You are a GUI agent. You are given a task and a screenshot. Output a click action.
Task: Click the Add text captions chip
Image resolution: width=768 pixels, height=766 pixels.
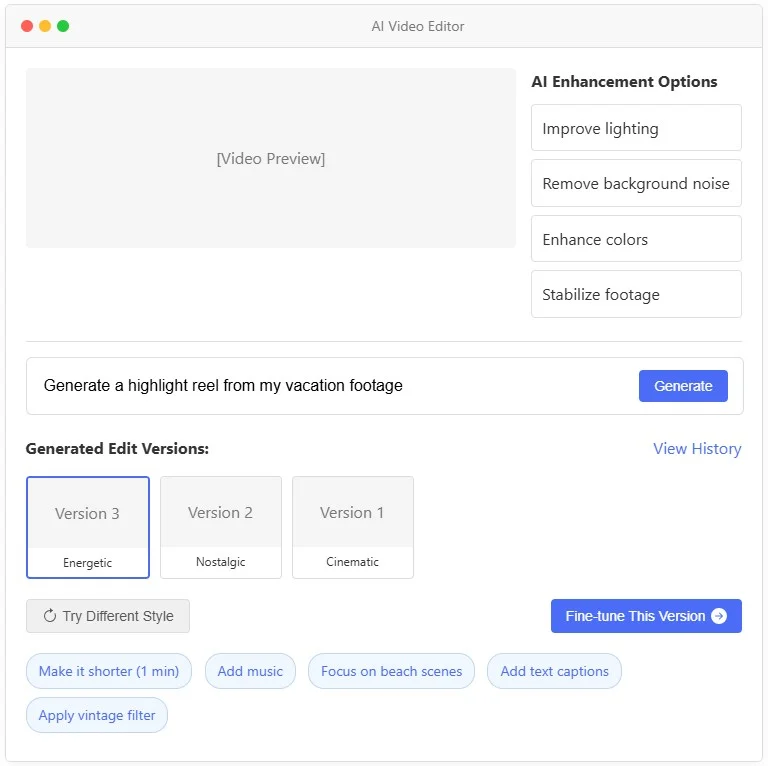[554, 671]
